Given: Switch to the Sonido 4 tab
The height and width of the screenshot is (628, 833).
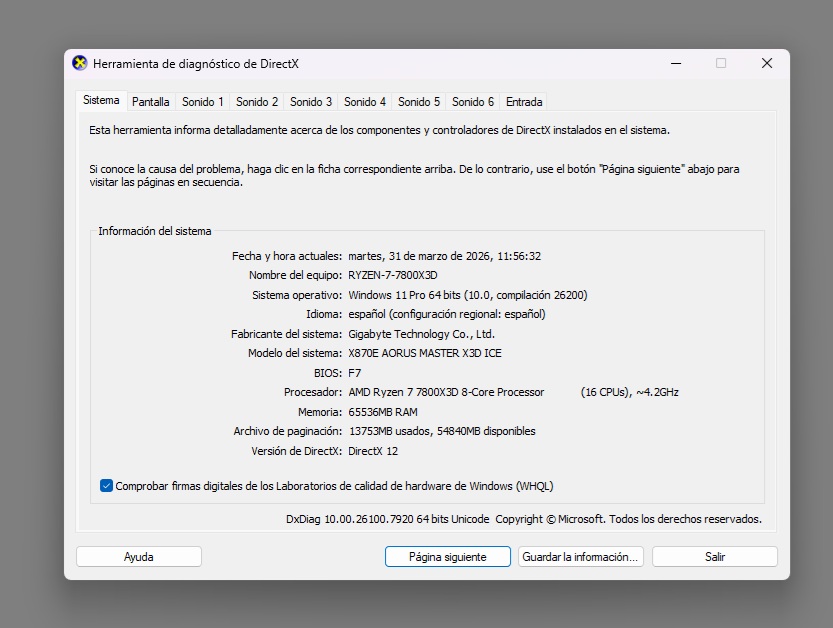Looking at the screenshot, I should [364, 101].
